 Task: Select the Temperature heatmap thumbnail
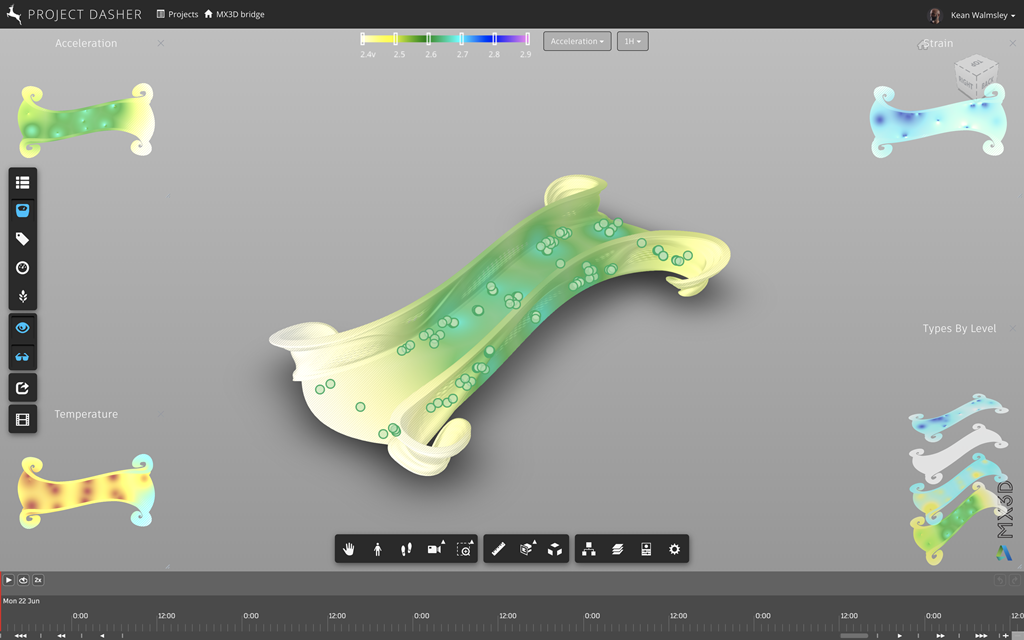[x=86, y=491]
